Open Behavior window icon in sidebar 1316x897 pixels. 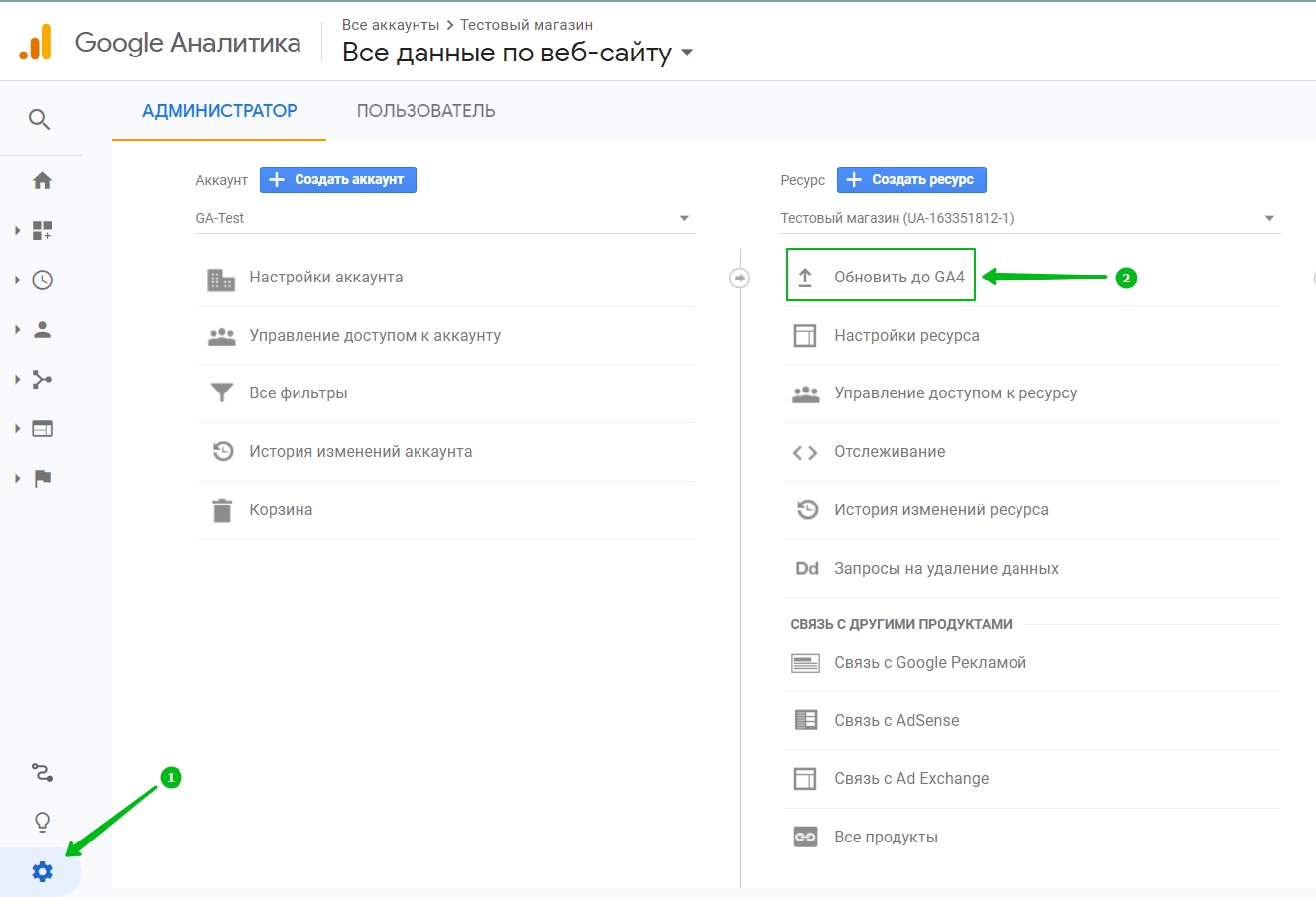[x=42, y=428]
